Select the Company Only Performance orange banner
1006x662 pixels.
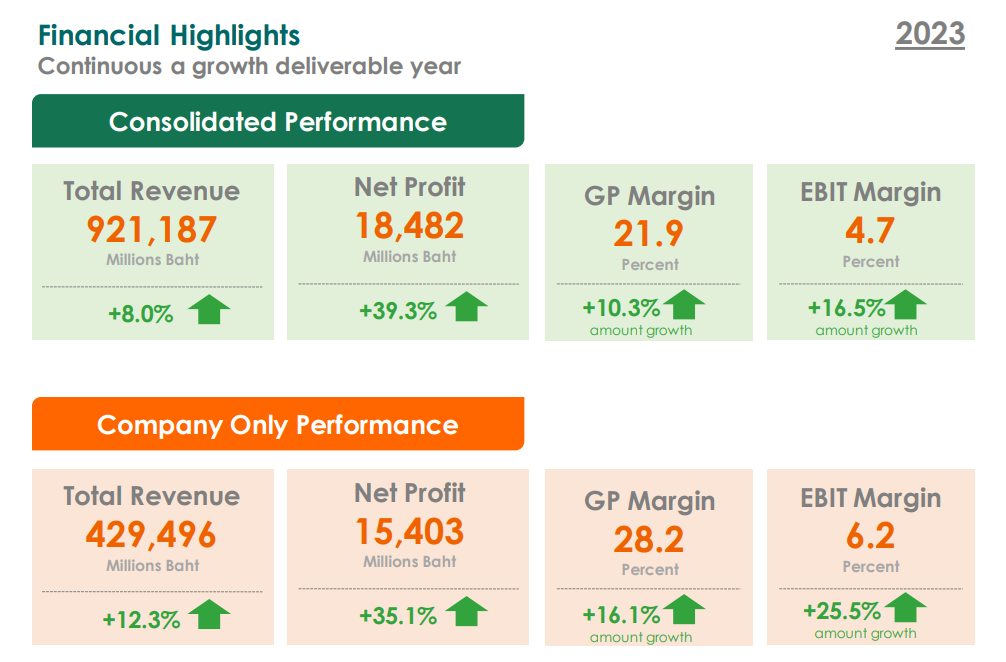[x=278, y=425]
